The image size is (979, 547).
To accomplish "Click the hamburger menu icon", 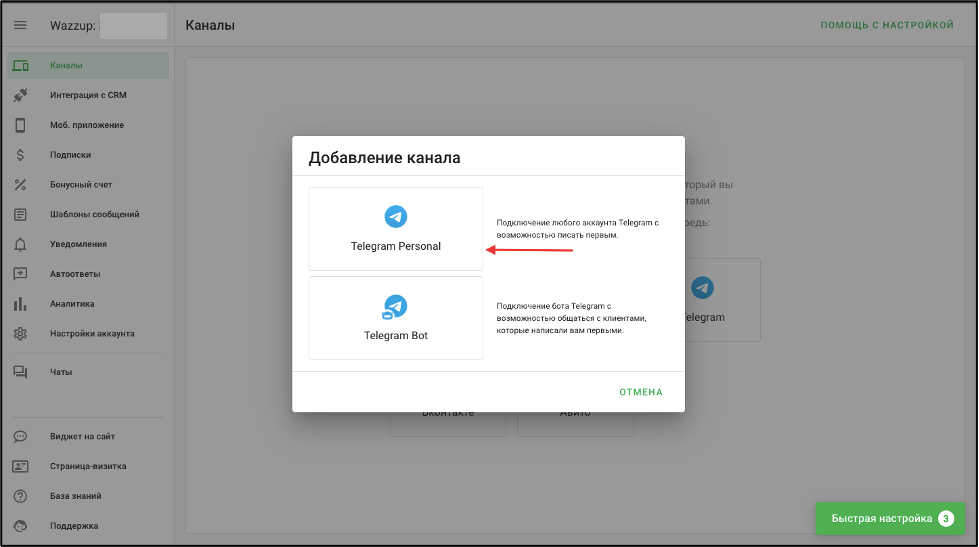I will coord(20,25).
